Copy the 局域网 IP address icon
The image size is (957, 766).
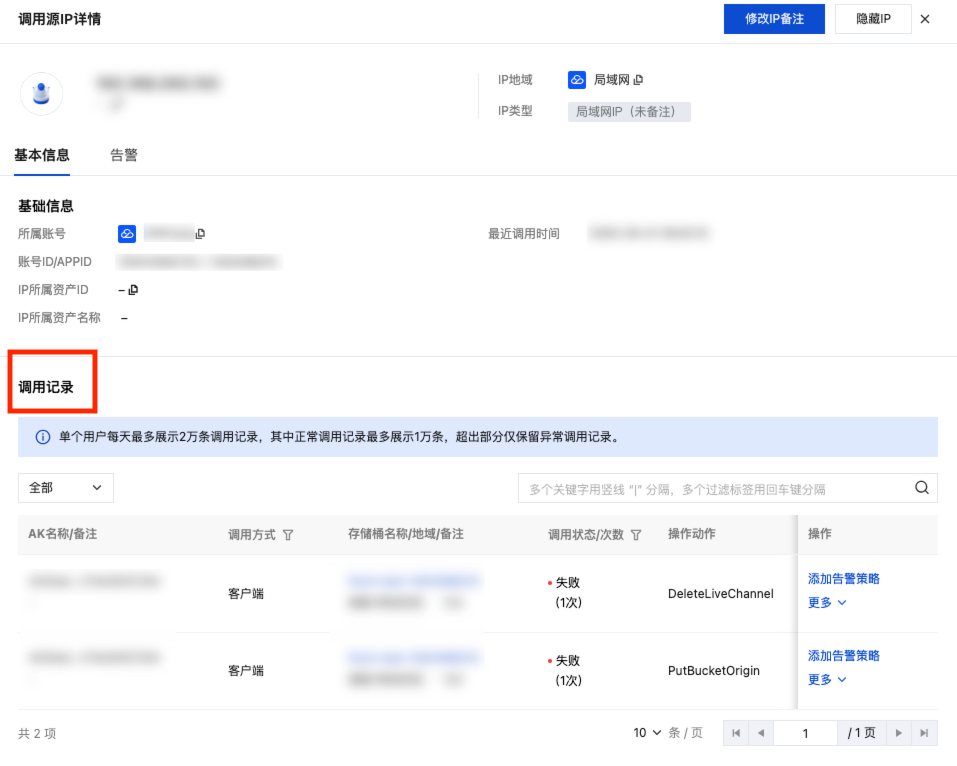[638, 80]
